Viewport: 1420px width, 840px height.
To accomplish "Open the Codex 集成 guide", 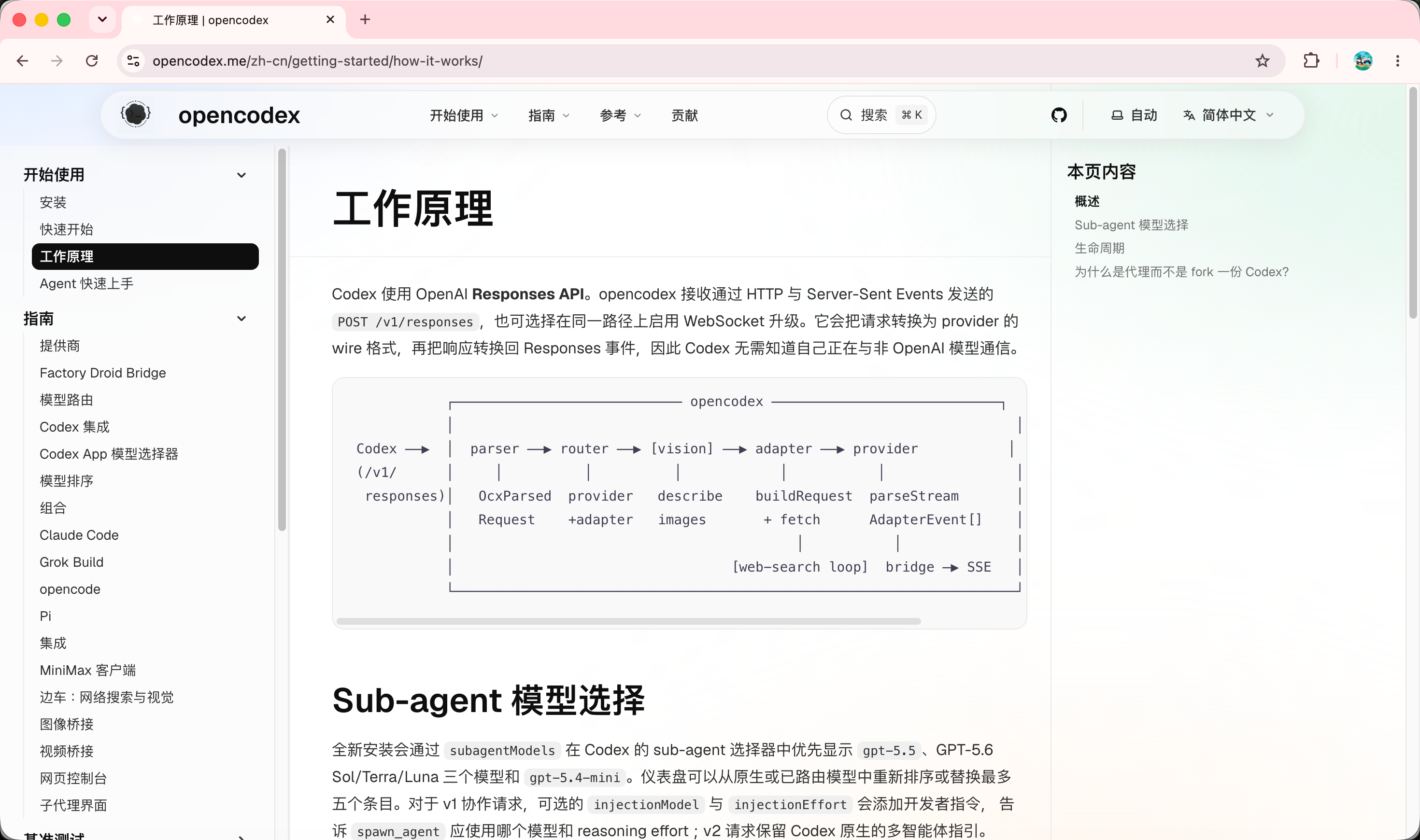I will (75, 427).
